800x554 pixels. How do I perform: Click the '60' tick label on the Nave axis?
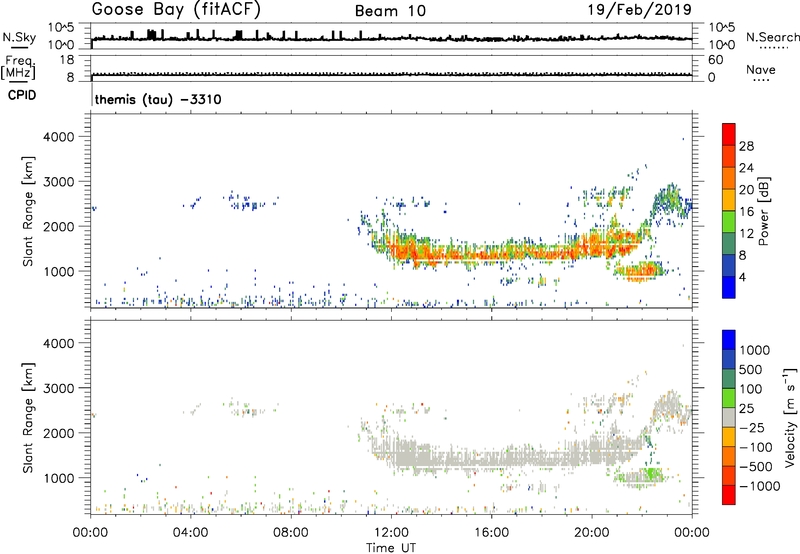pyautogui.click(x=715, y=60)
